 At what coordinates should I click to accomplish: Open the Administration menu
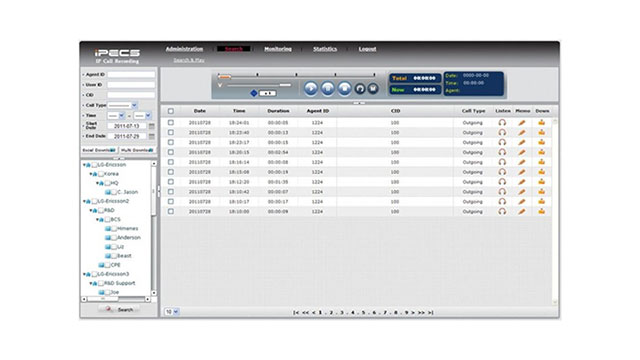[184, 49]
